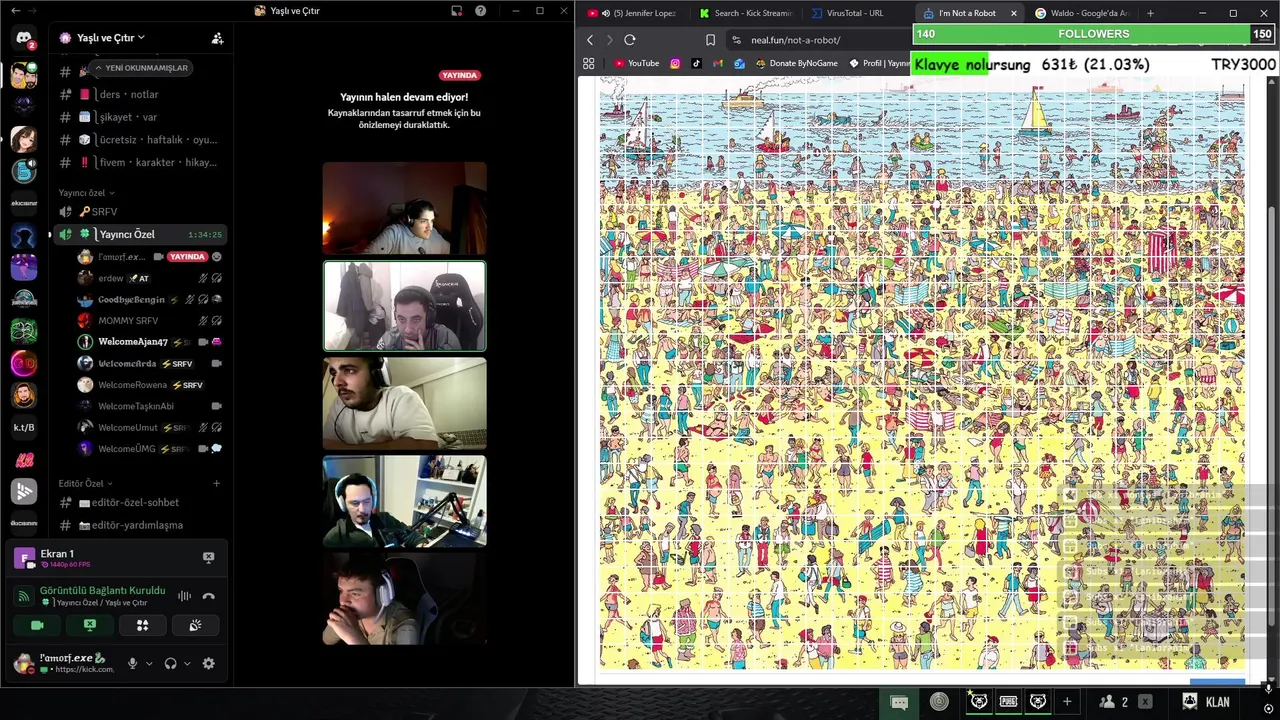Screen dimensions: 1280x720
Task: Open the editör-yardımlaşma channel
Action: [x=140, y=525]
